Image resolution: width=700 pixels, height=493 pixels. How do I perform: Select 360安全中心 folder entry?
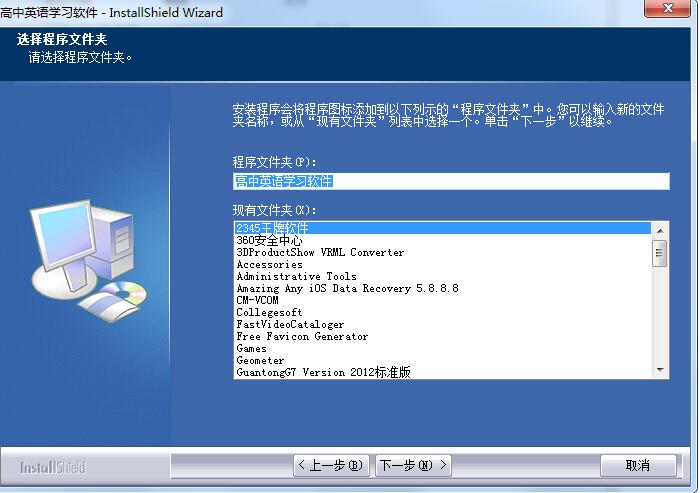[442, 240]
